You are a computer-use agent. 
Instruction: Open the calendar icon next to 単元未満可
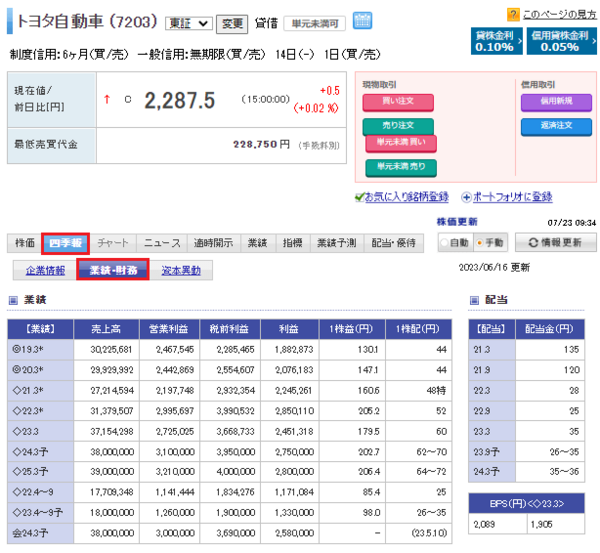[x=362, y=21]
